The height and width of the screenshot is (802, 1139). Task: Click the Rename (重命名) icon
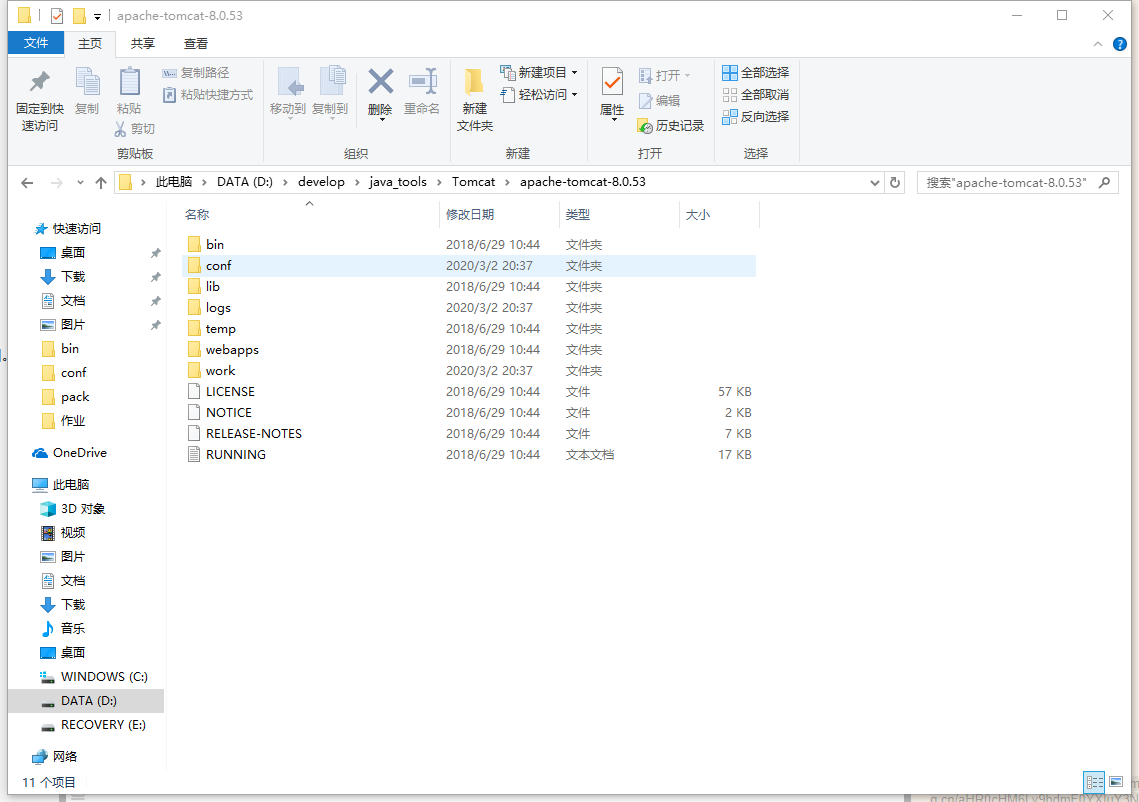click(x=422, y=81)
